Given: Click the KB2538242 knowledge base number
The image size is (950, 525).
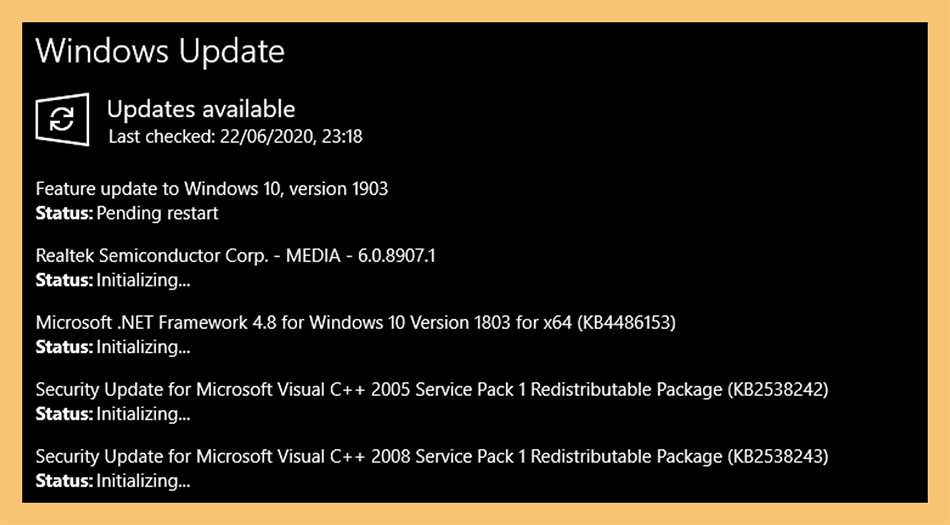Looking at the screenshot, I should point(777,389).
